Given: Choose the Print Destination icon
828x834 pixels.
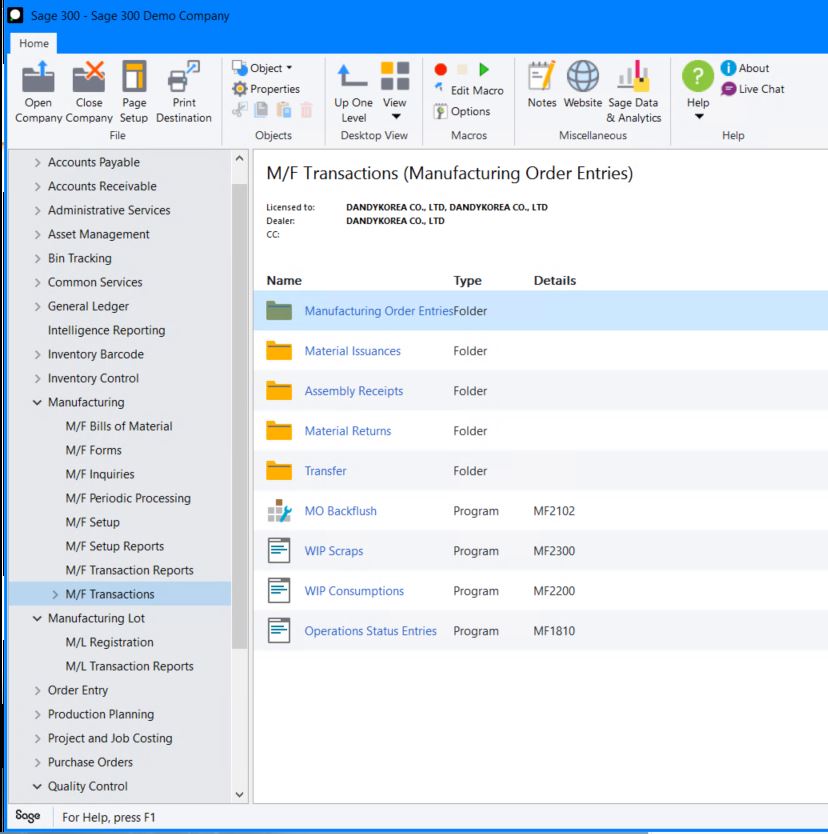Looking at the screenshot, I should pos(183,77).
